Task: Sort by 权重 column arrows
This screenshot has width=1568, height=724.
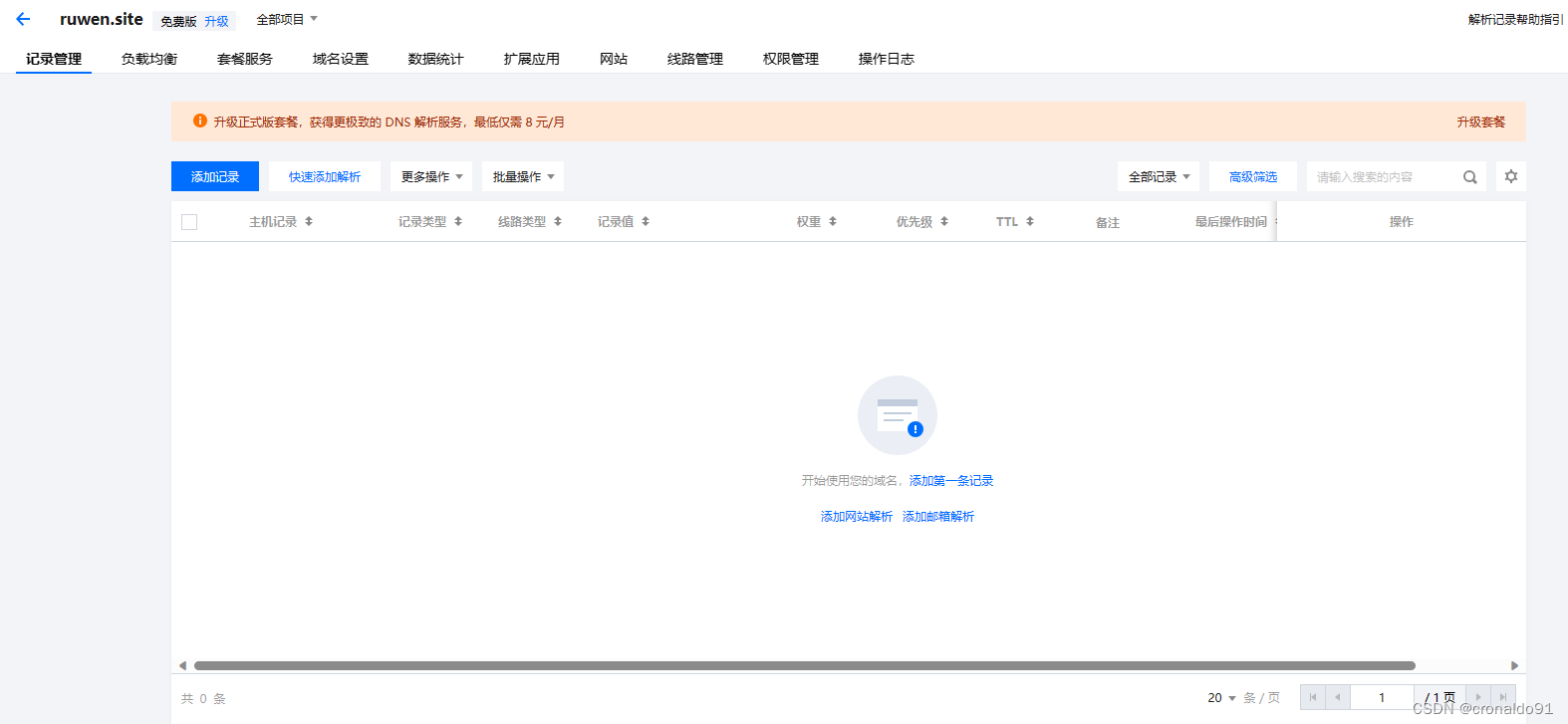Action: [x=833, y=221]
